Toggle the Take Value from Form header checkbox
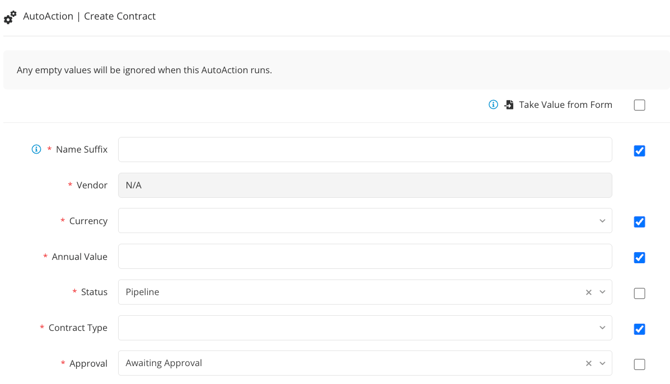 coord(639,105)
